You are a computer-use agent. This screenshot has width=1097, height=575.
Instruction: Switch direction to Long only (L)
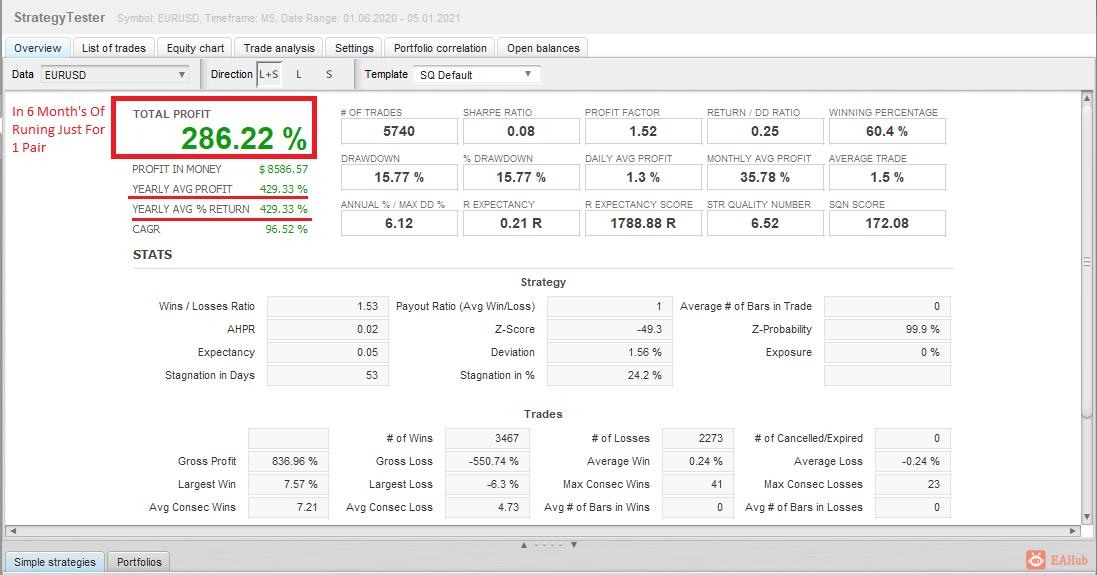(299, 74)
